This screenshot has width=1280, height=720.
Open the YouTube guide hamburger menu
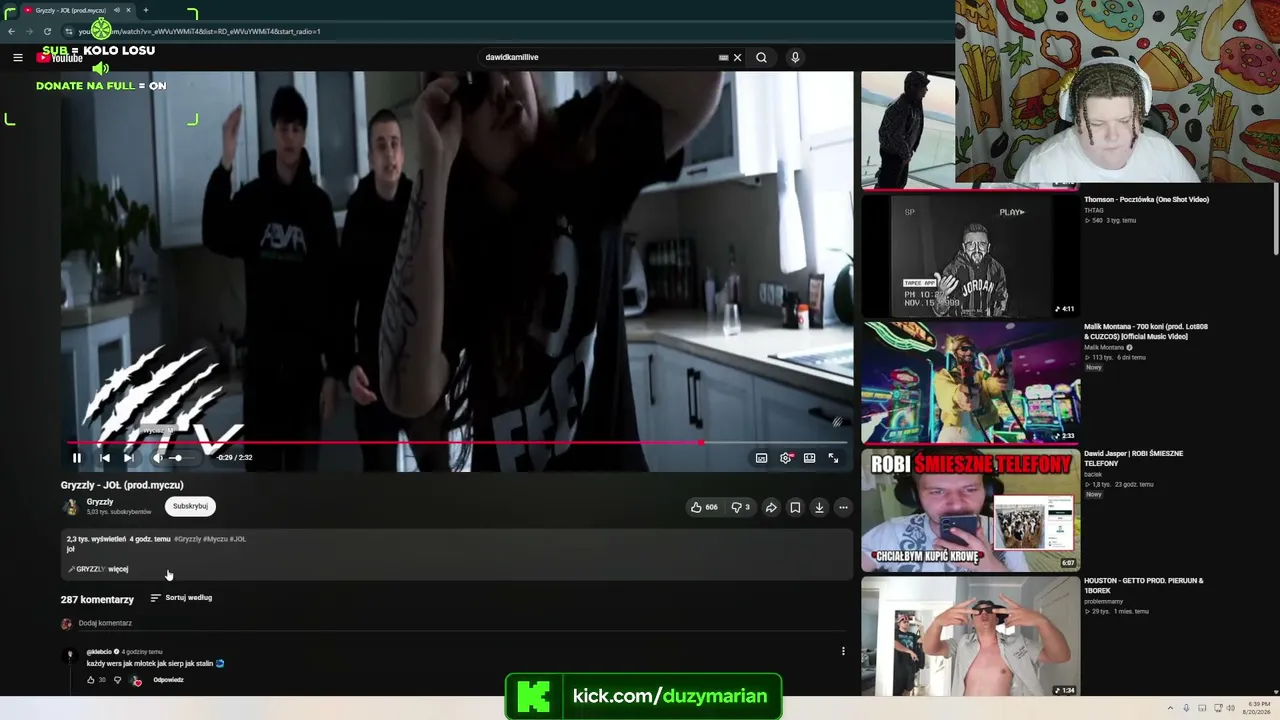point(17,58)
